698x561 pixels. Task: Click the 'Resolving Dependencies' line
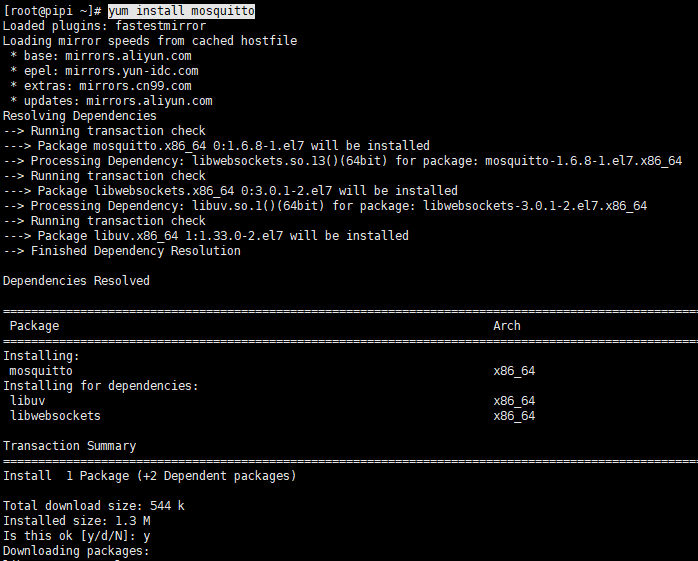coord(80,116)
